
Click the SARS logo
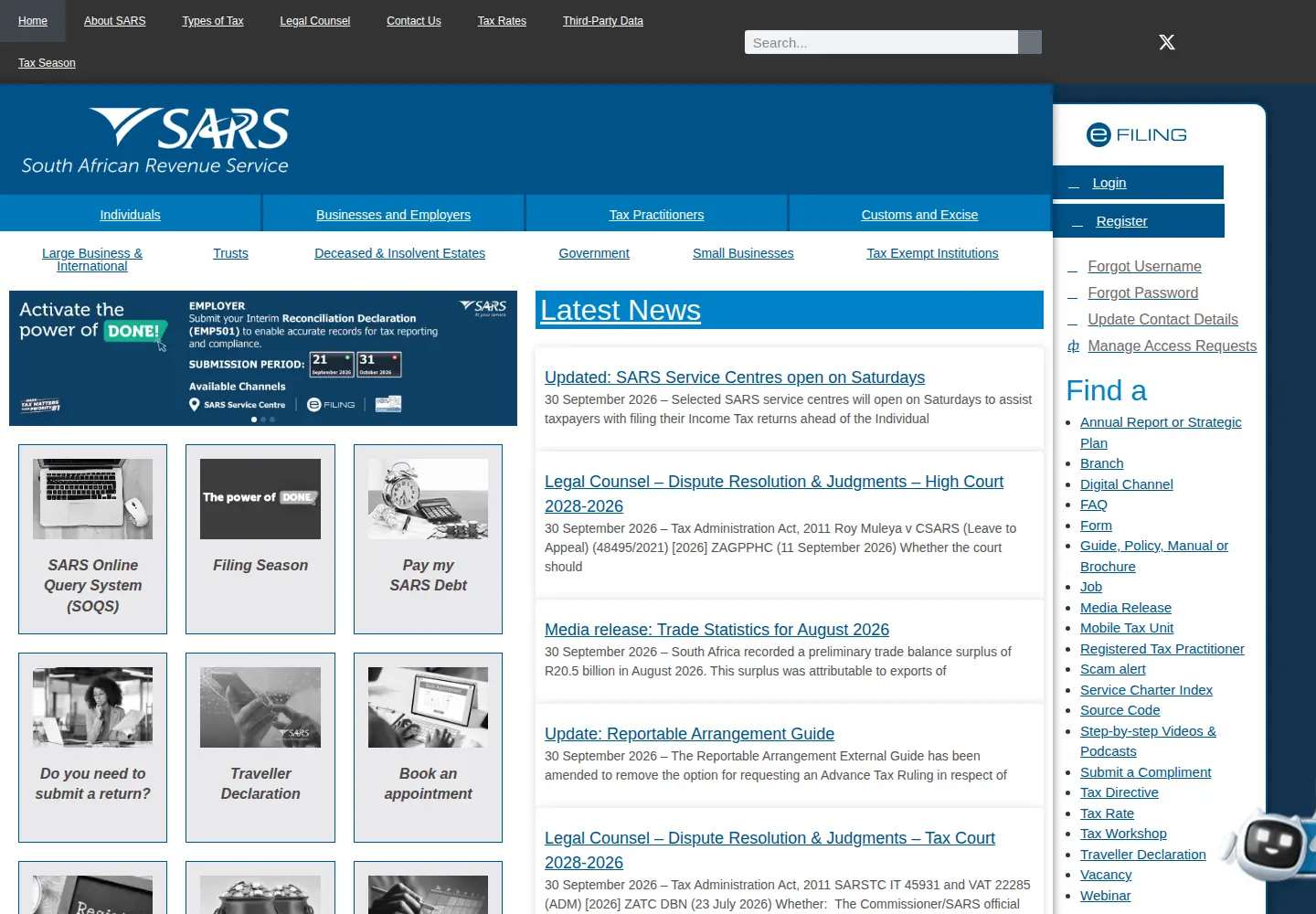[155, 140]
